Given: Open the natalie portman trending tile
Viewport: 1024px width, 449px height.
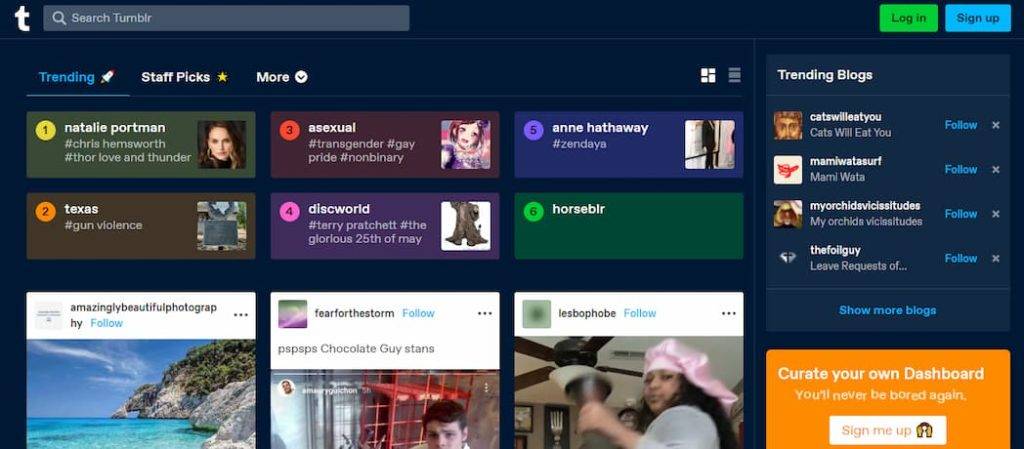Looking at the screenshot, I should (140, 145).
